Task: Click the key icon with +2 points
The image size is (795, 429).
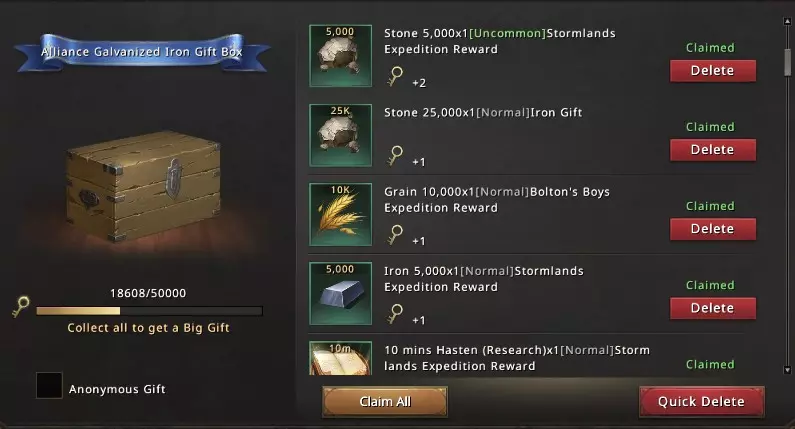Action: pos(395,77)
